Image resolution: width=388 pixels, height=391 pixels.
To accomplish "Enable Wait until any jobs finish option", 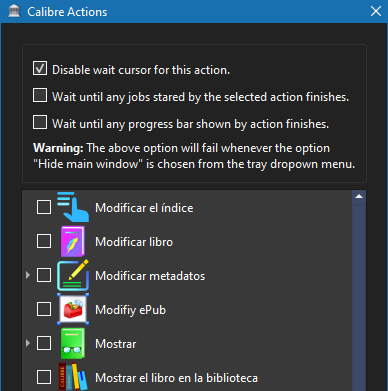I will [x=40, y=95].
